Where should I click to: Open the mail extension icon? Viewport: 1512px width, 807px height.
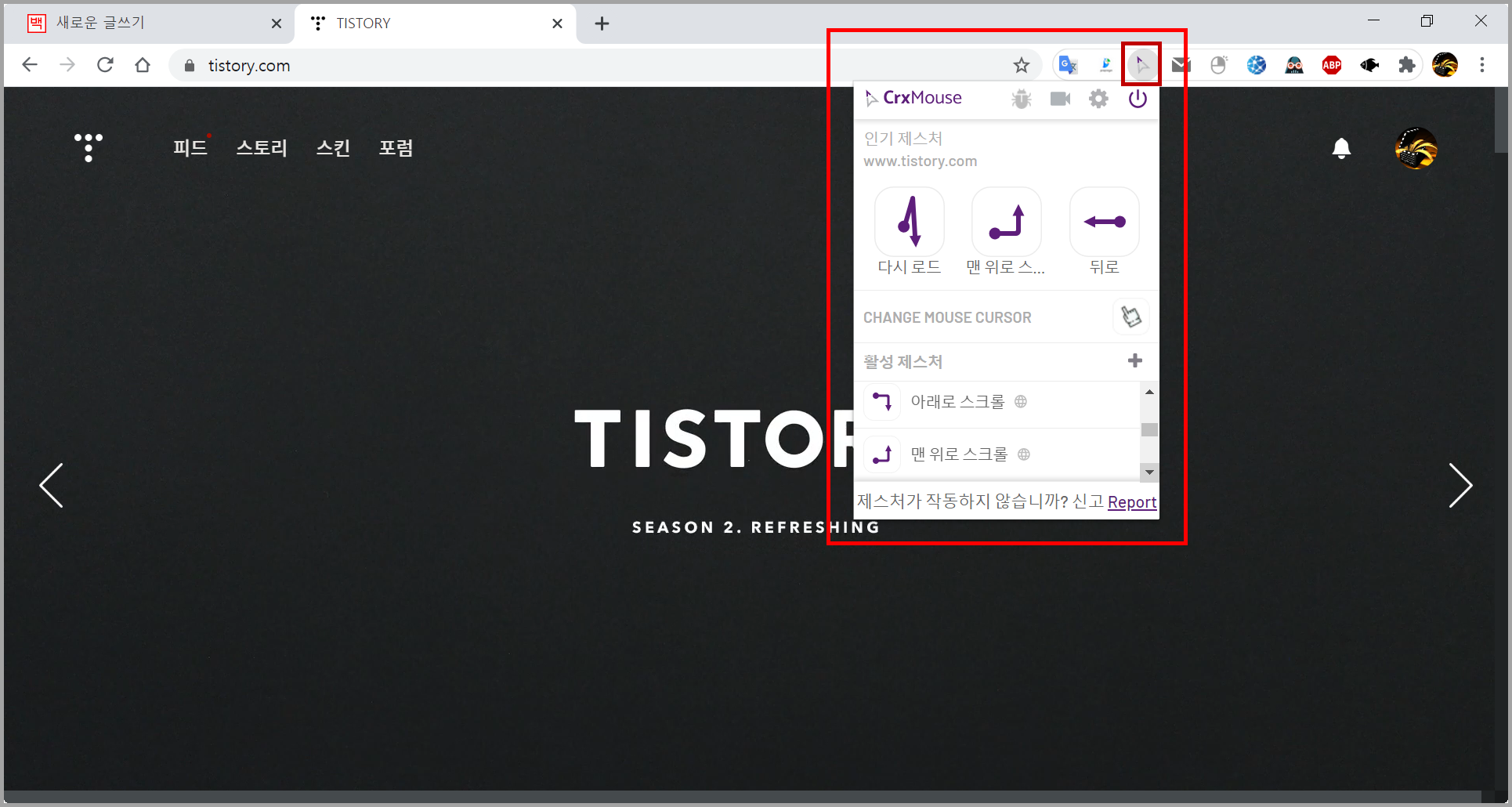[x=1181, y=65]
